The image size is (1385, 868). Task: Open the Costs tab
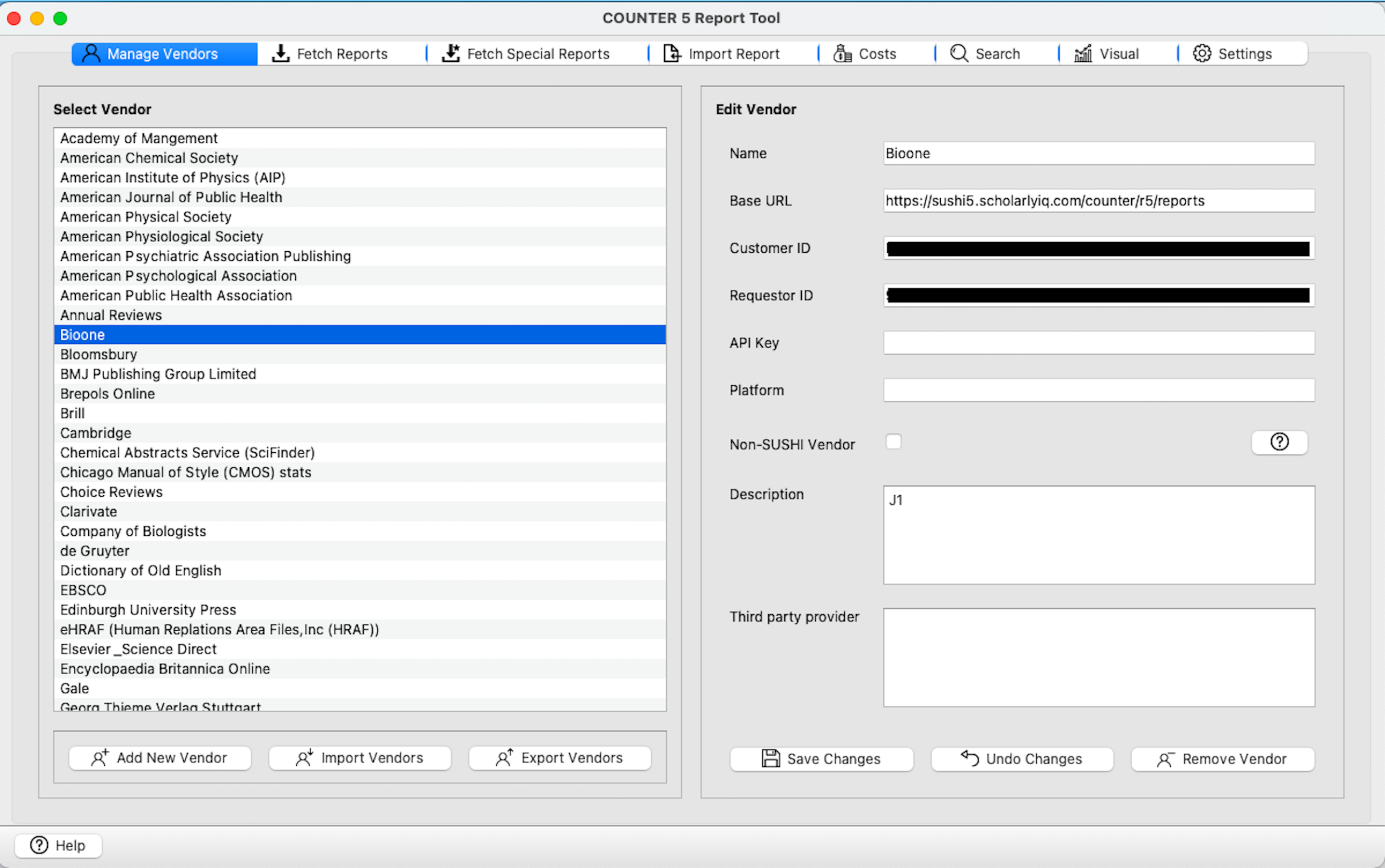(865, 54)
